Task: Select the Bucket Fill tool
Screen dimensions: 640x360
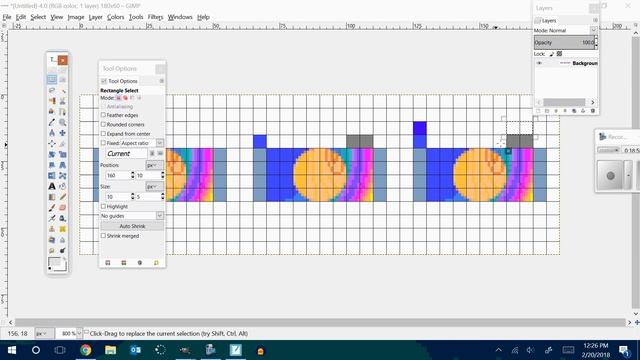Action: (62, 186)
